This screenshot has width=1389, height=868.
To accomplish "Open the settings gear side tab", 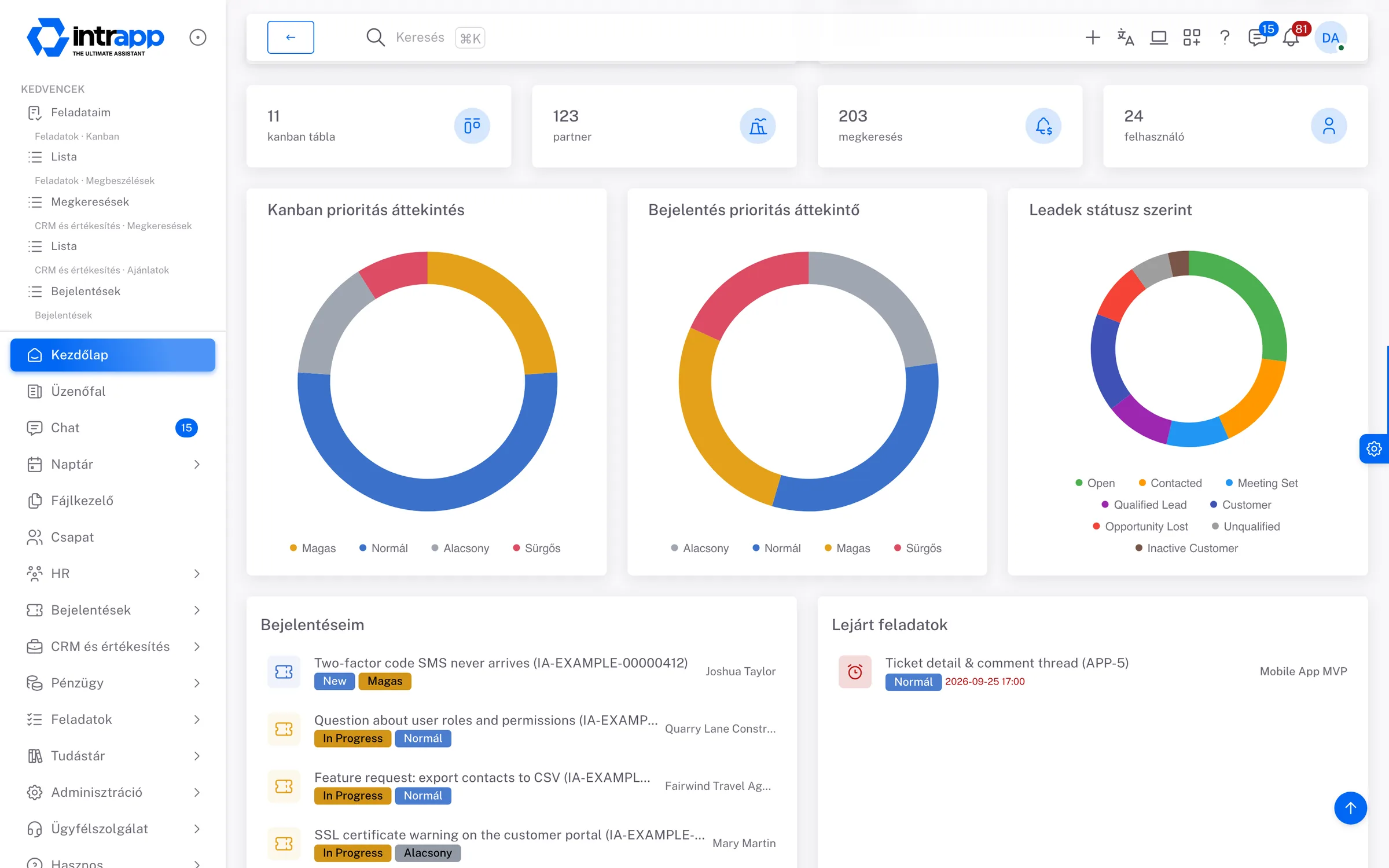I will (1374, 448).
